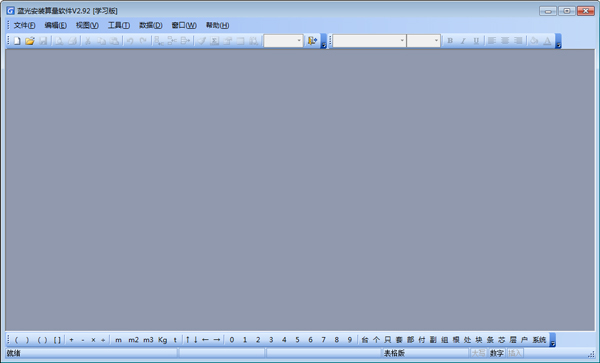Insert the unit Kg

tap(163, 340)
